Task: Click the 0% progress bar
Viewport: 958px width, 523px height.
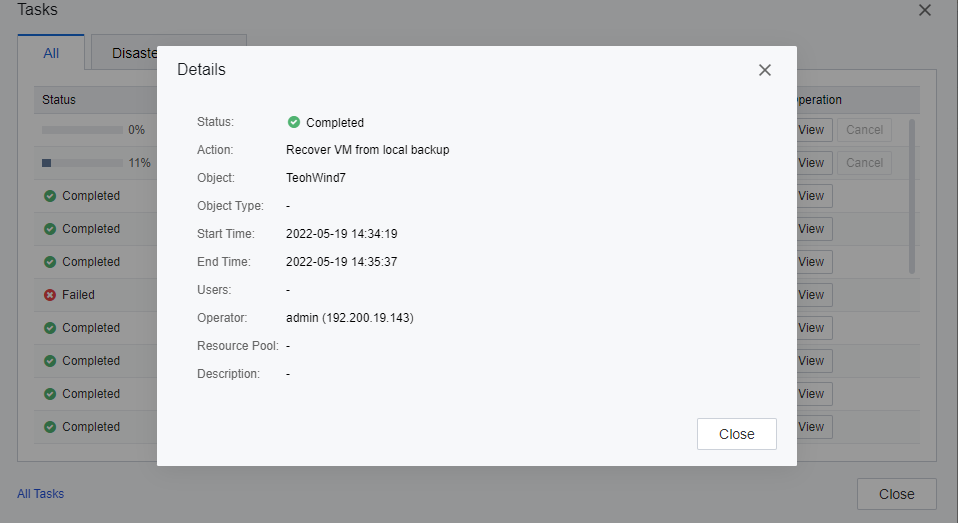Action: 82,130
